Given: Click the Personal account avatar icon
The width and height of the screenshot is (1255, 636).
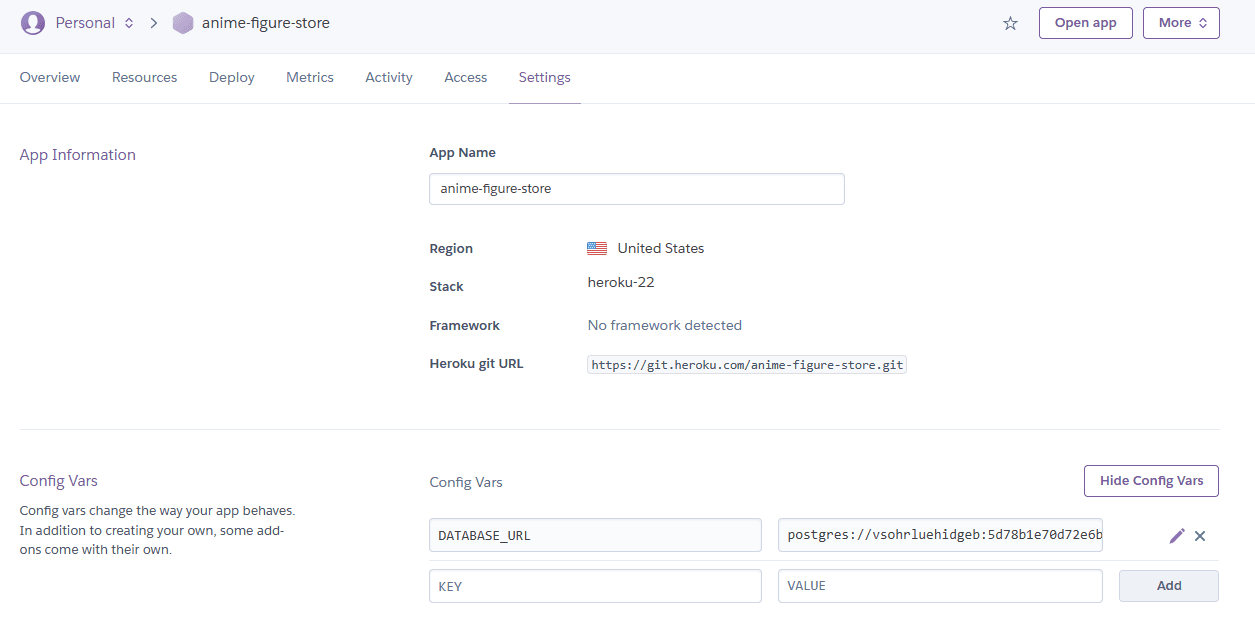Looking at the screenshot, I should pyautogui.click(x=33, y=23).
